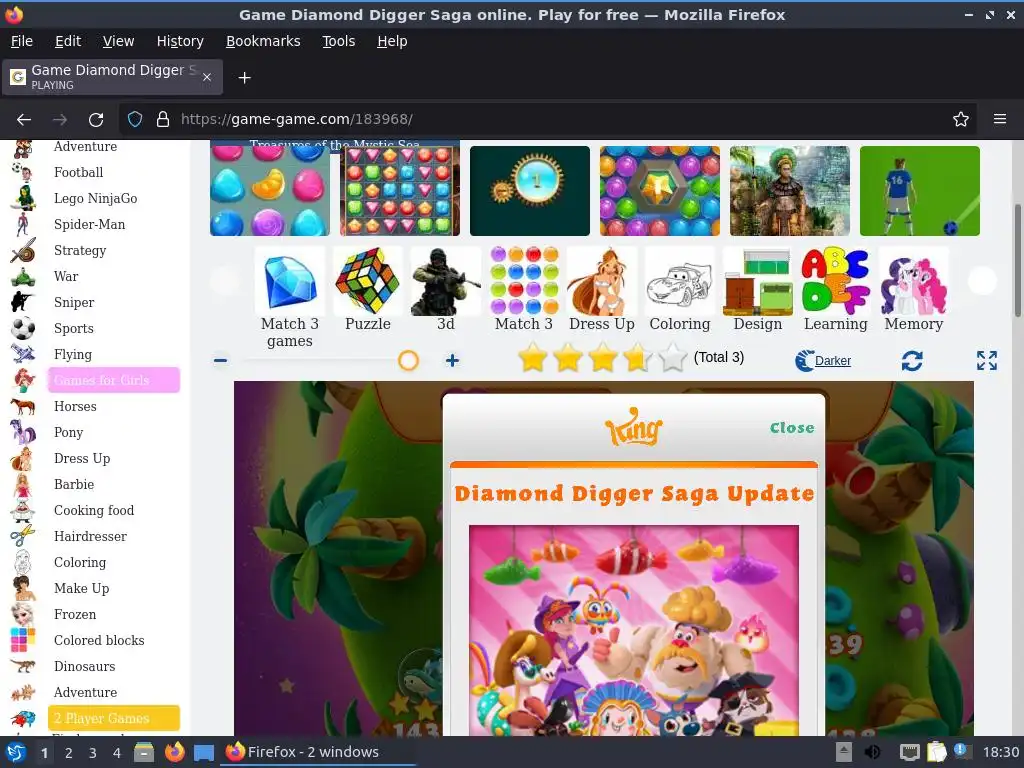Image resolution: width=1024 pixels, height=768 pixels.
Task: Open the taskbar start menu icon
Action: coord(16,752)
